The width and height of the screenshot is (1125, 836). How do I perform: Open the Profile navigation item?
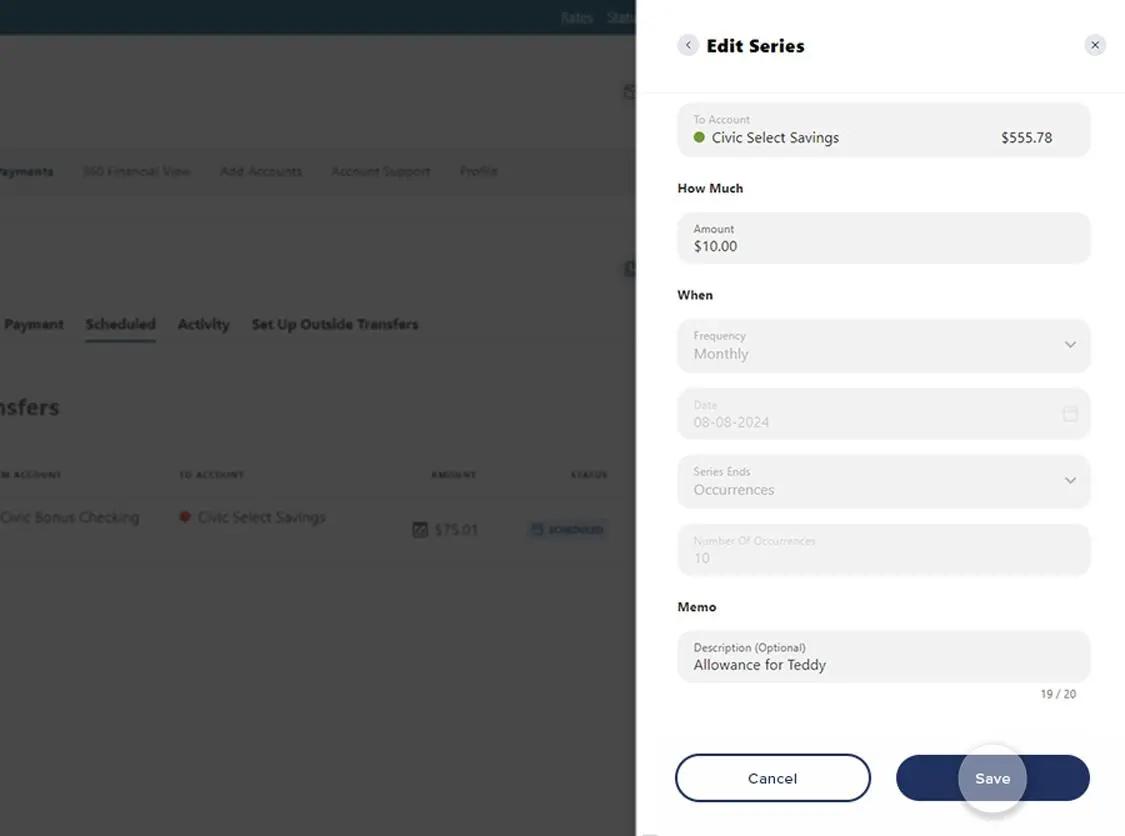tap(478, 171)
